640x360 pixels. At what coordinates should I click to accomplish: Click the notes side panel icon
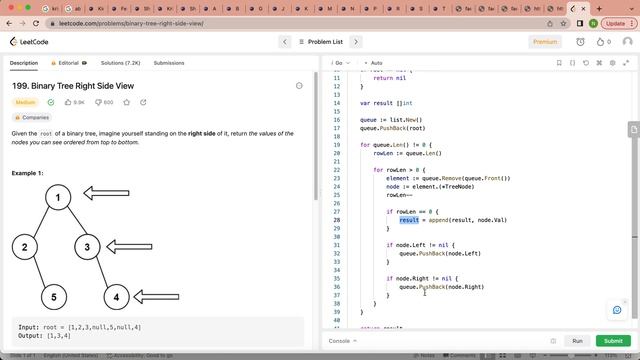[x=634, y=130]
